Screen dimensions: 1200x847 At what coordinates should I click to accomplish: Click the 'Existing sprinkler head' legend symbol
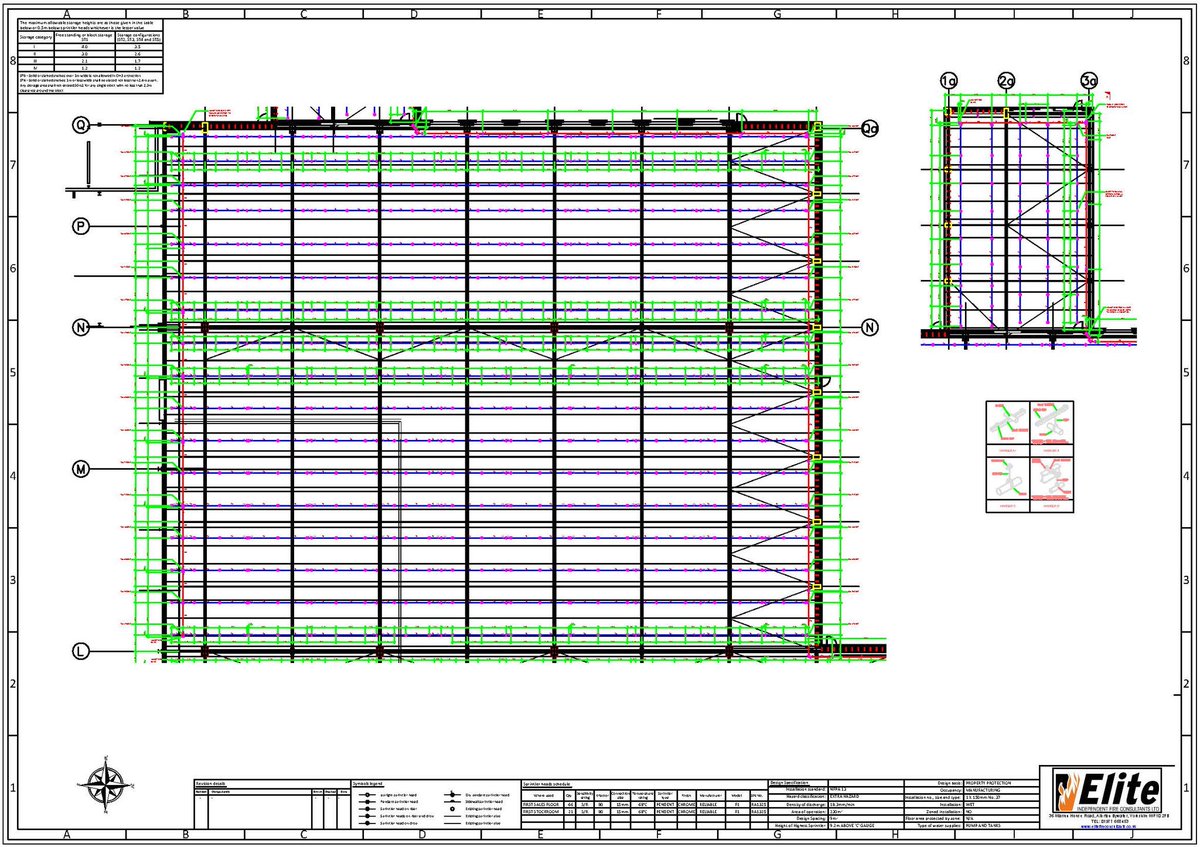pos(452,809)
